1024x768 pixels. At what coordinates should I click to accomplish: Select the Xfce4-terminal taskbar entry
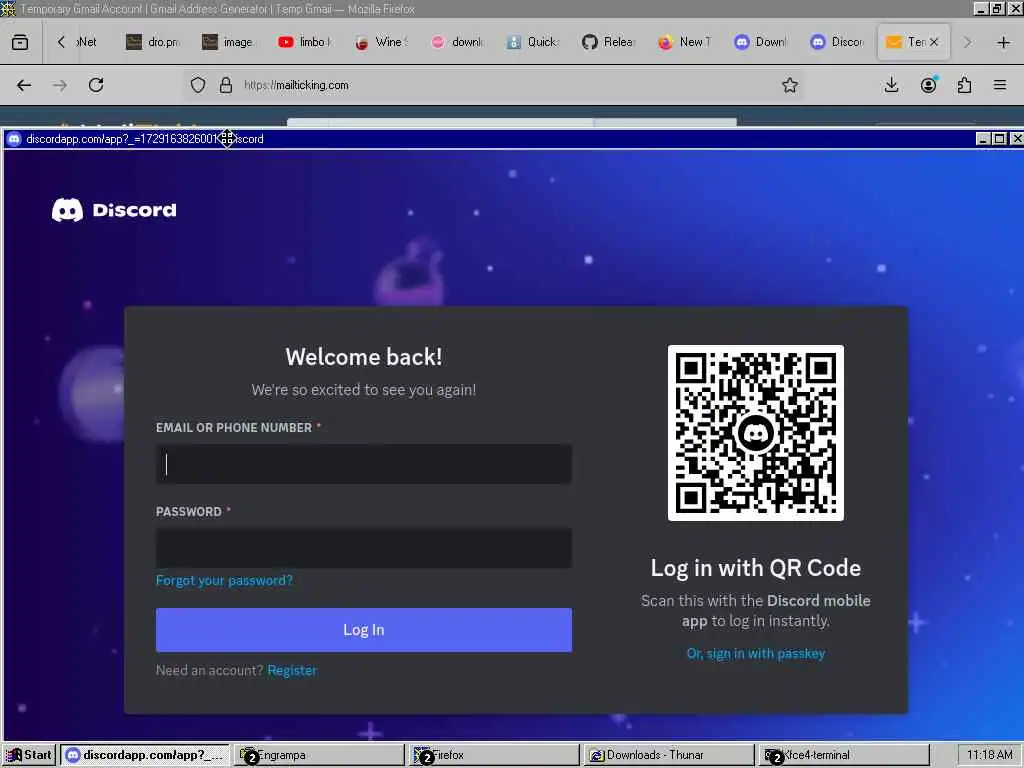pos(844,755)
